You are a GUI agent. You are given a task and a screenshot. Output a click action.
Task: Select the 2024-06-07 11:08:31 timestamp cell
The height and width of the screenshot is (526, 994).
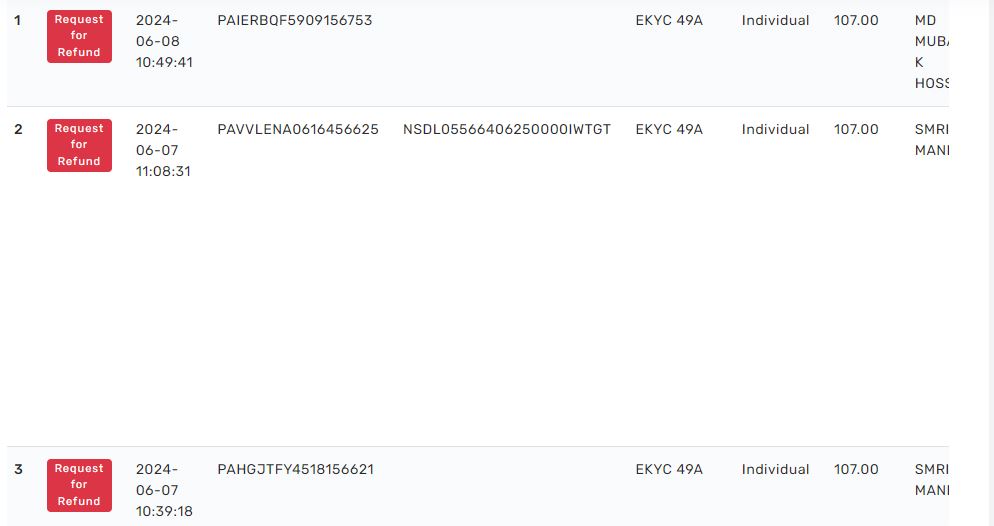pyautogui.click(x=164, y=150)
